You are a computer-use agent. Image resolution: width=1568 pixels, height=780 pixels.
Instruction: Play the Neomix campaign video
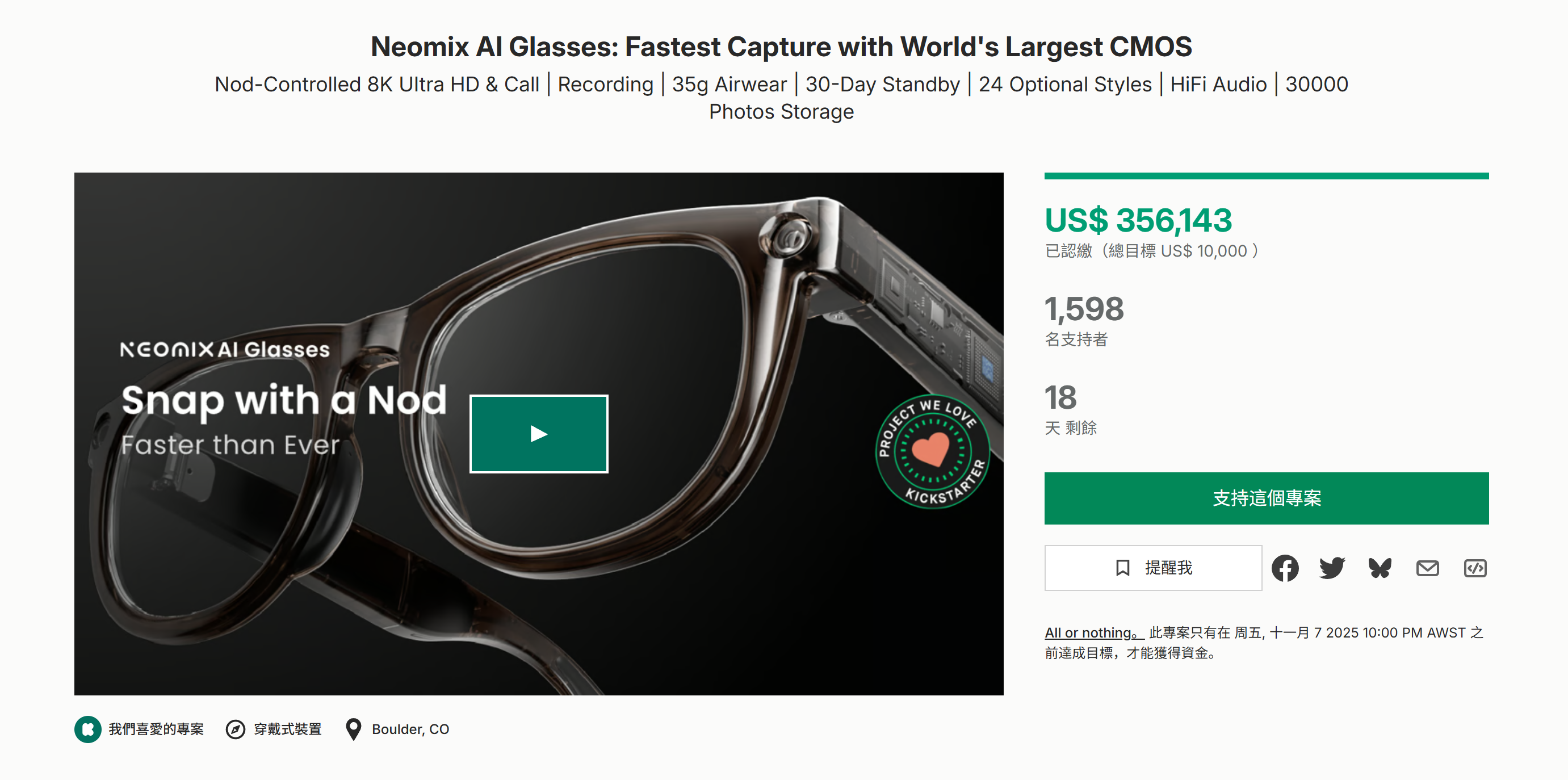click(x=539, y=434)
